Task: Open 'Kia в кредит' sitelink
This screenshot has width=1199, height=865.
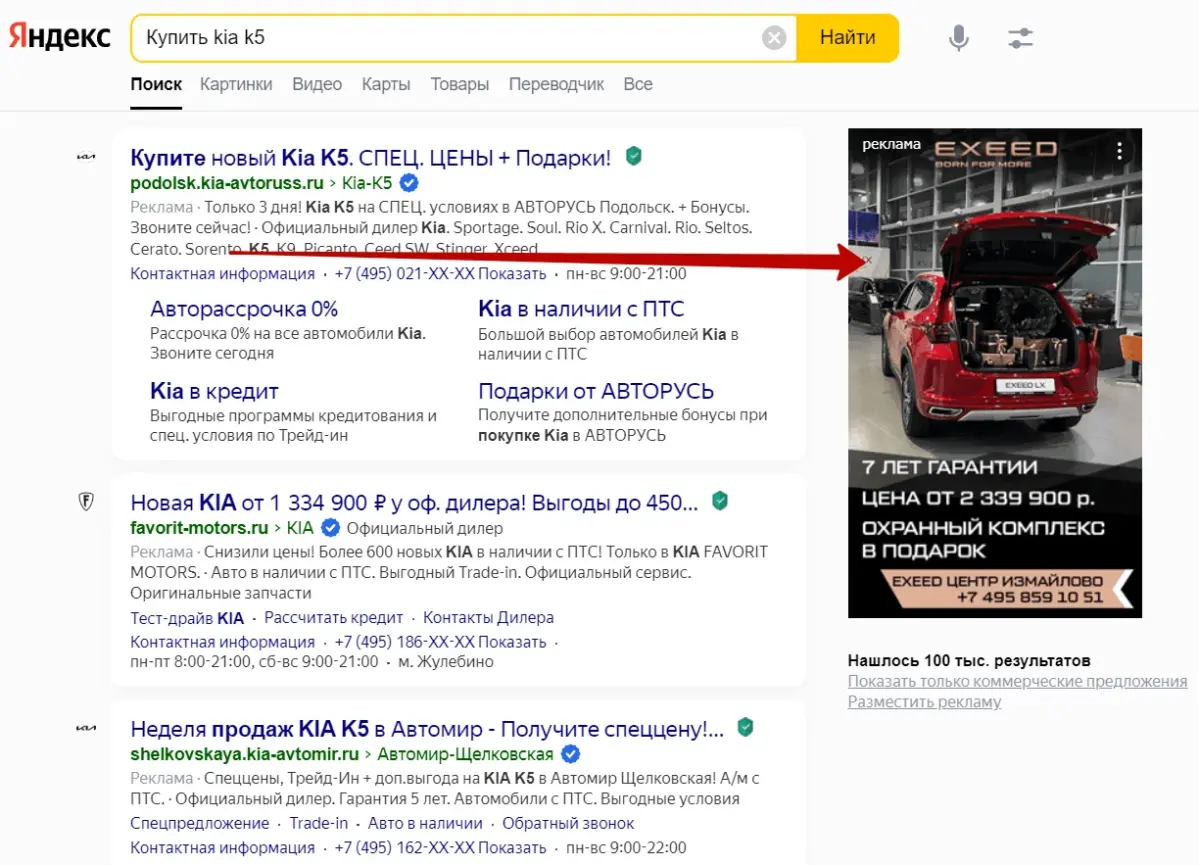Action: tap(214, 391)
